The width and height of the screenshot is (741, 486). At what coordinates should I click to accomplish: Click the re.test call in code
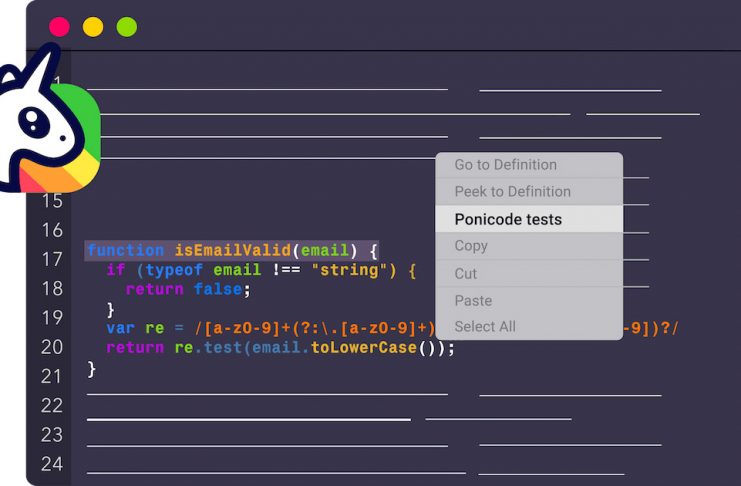208,347
